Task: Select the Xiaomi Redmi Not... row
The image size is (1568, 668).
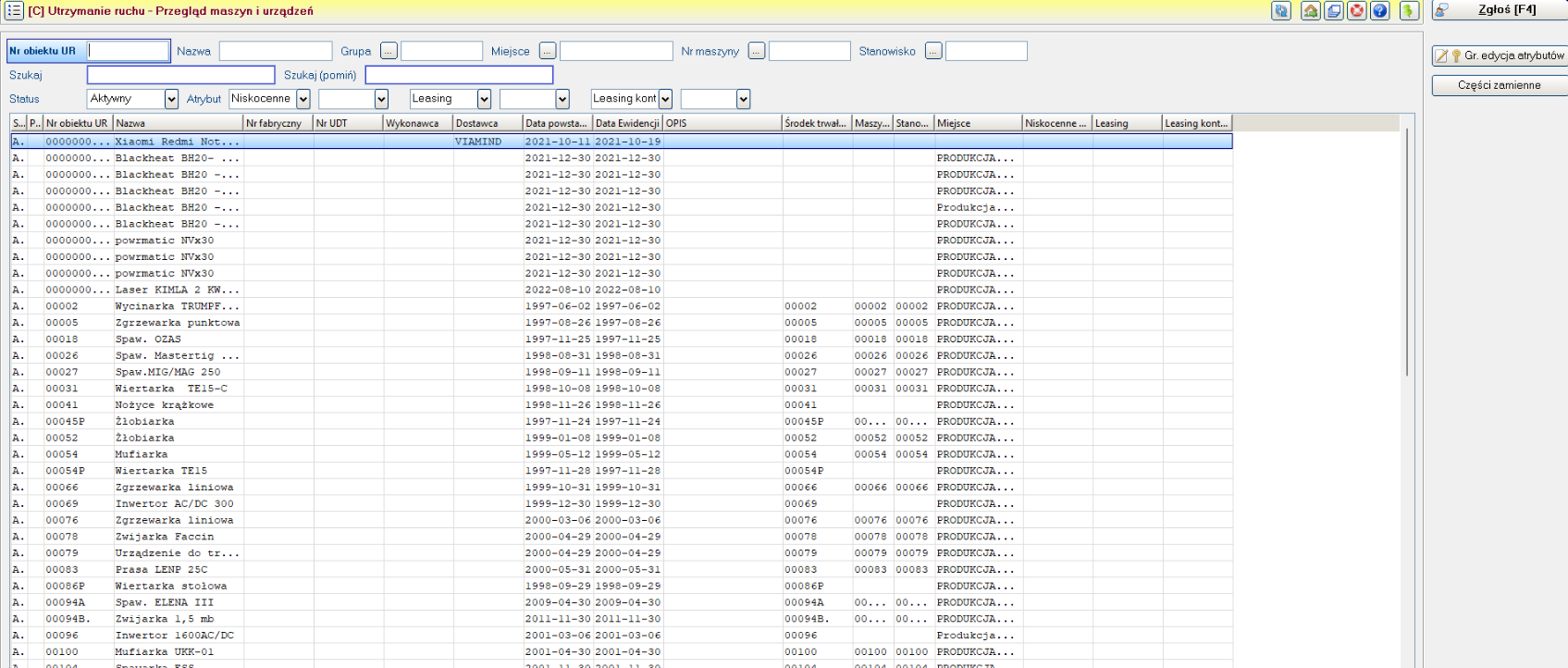Action: (x=621, y=142)
